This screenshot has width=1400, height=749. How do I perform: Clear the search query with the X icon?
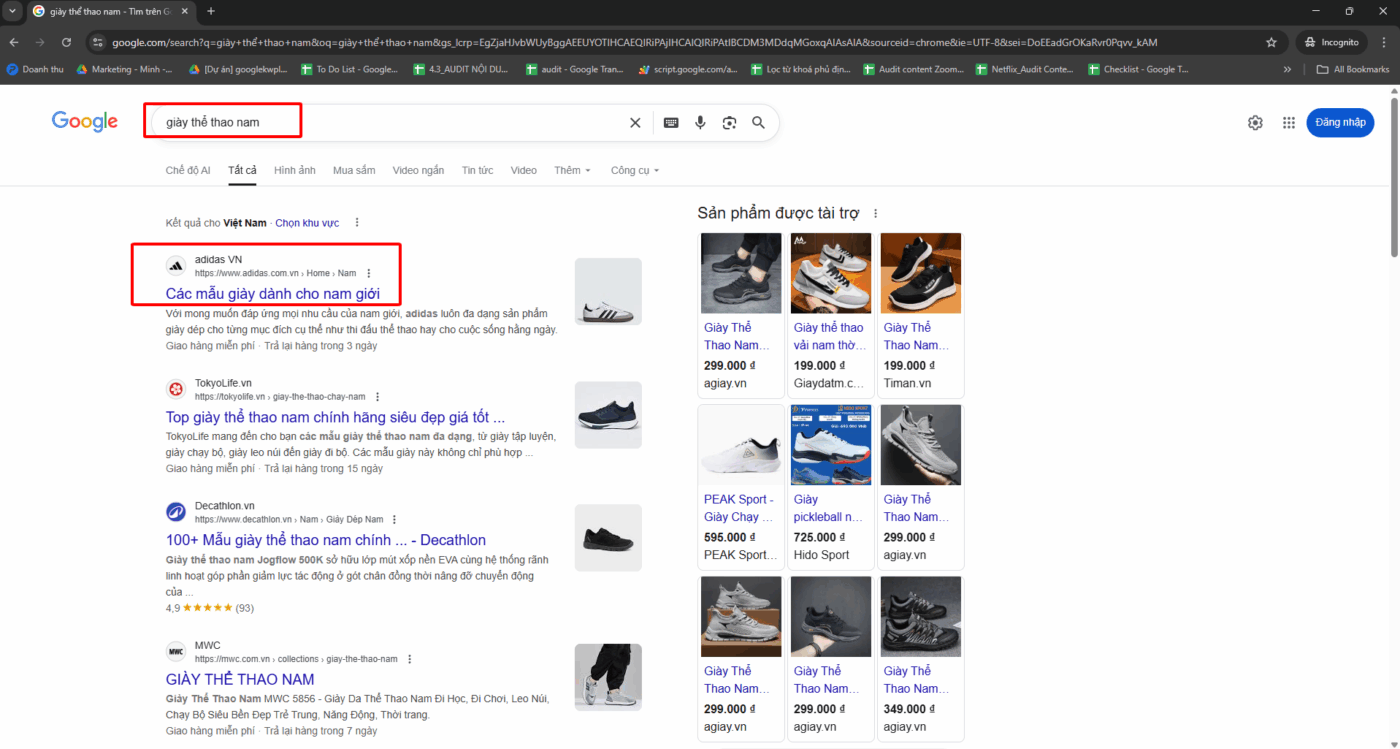(x=635, y=122)
